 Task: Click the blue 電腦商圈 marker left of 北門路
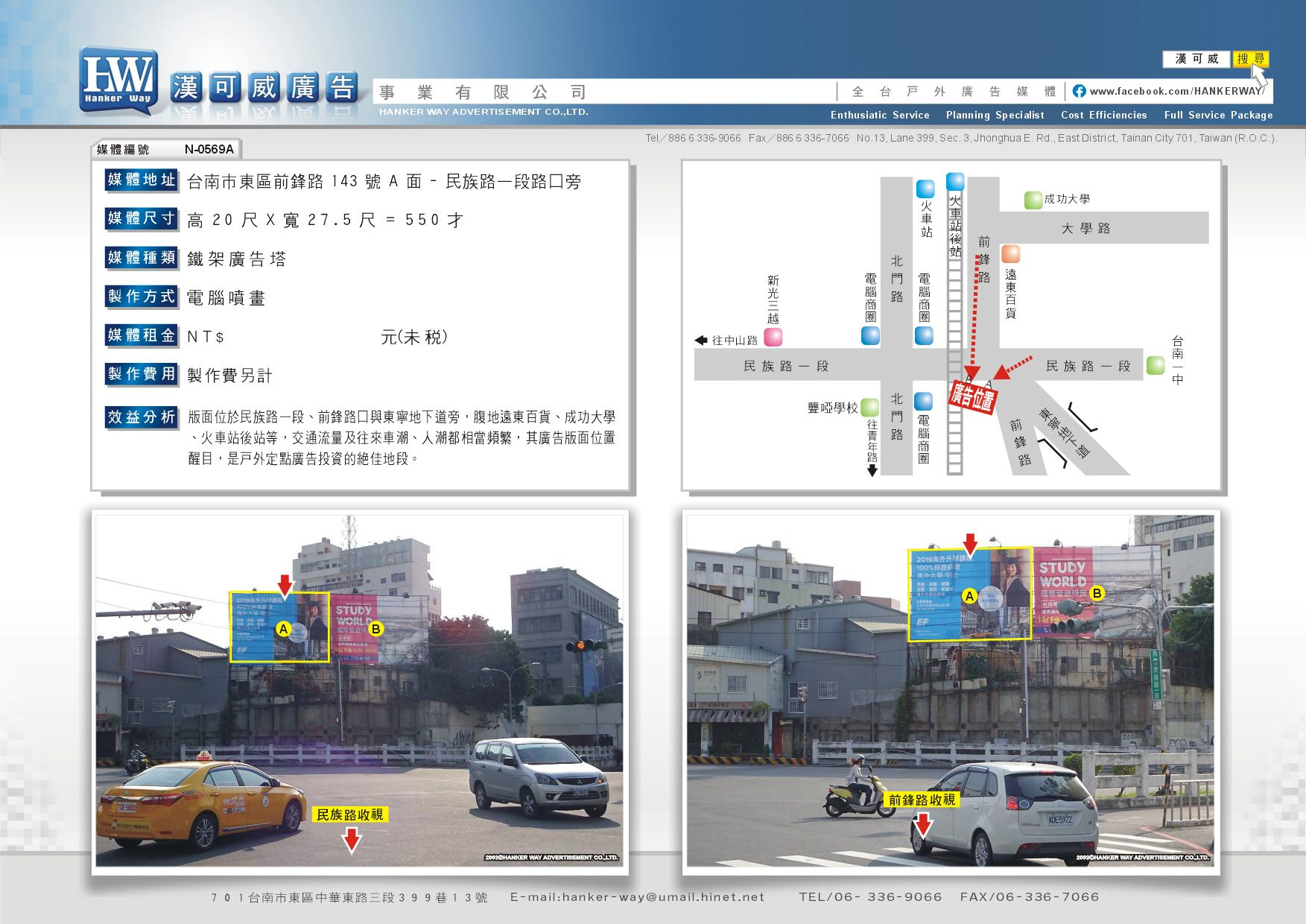pos(870,335)
